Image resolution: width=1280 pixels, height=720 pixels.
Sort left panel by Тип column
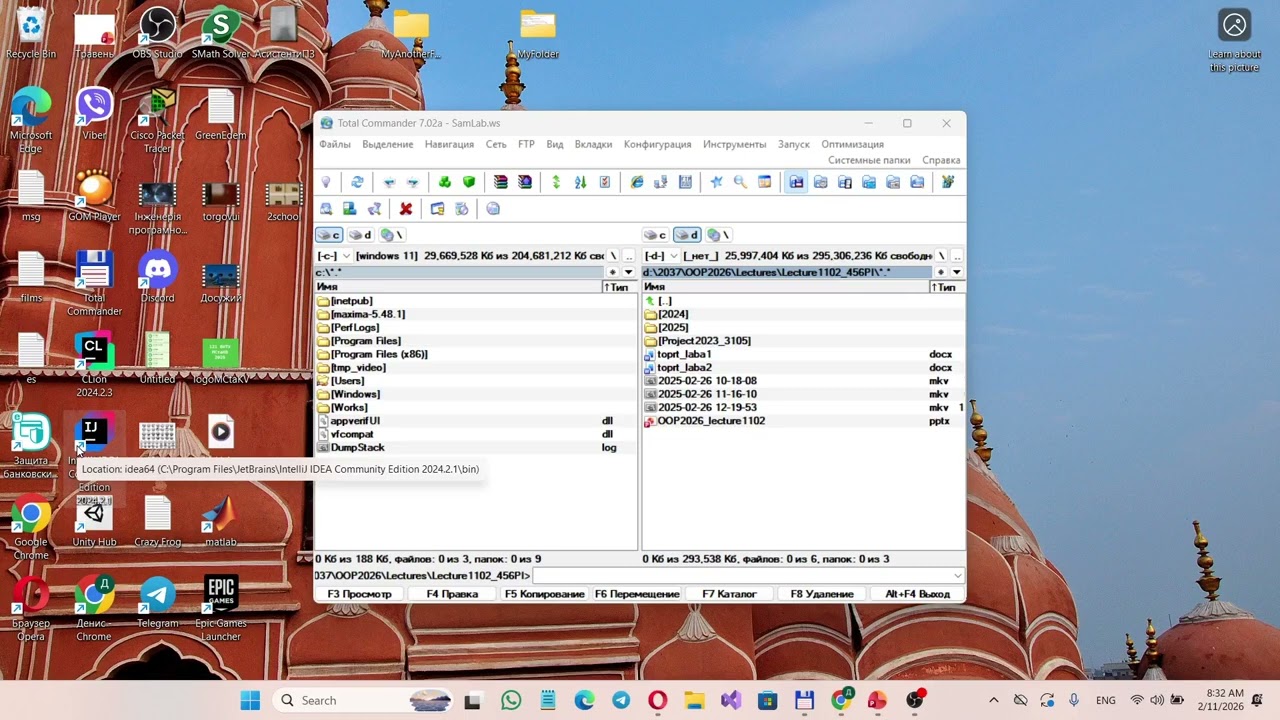619,287
